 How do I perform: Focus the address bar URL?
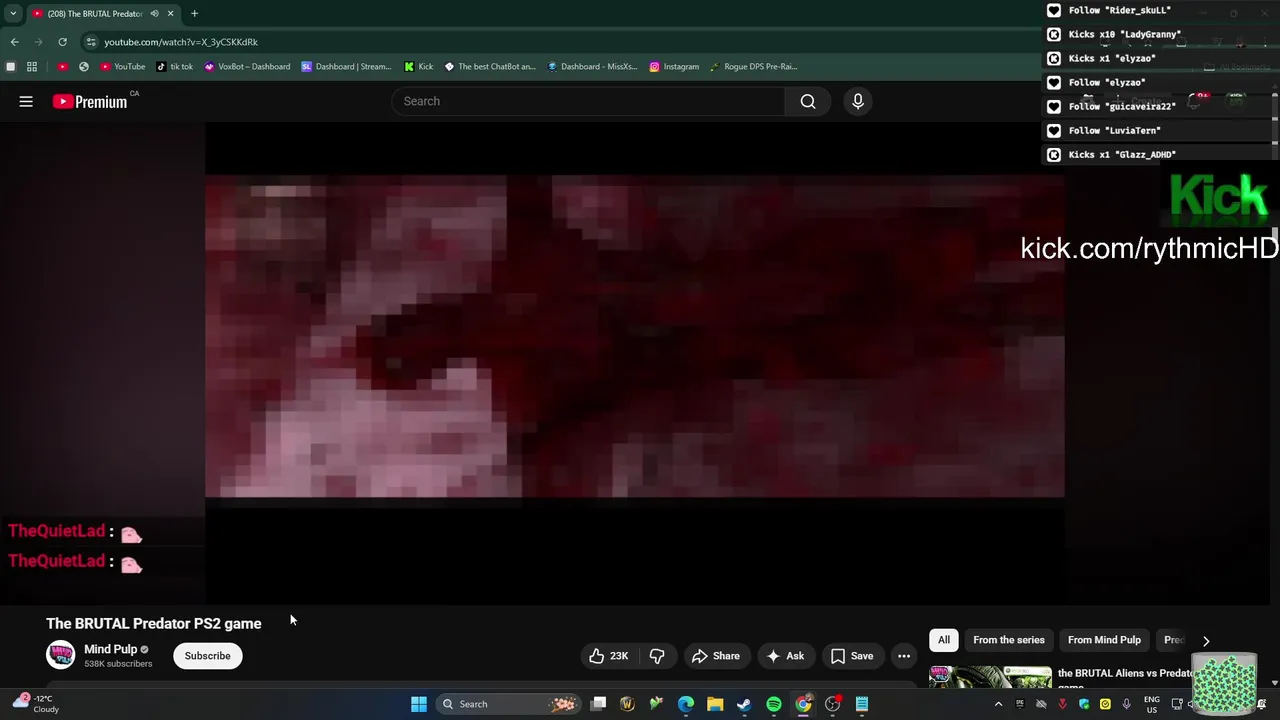click(181, 42)
